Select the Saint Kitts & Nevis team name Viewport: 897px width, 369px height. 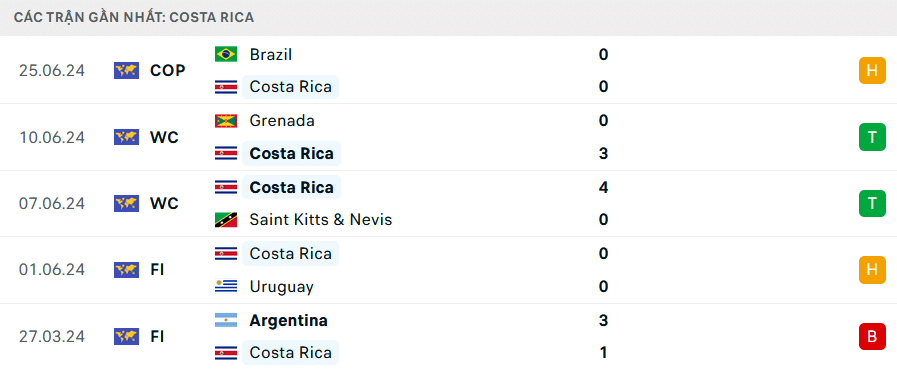point(321,220)
